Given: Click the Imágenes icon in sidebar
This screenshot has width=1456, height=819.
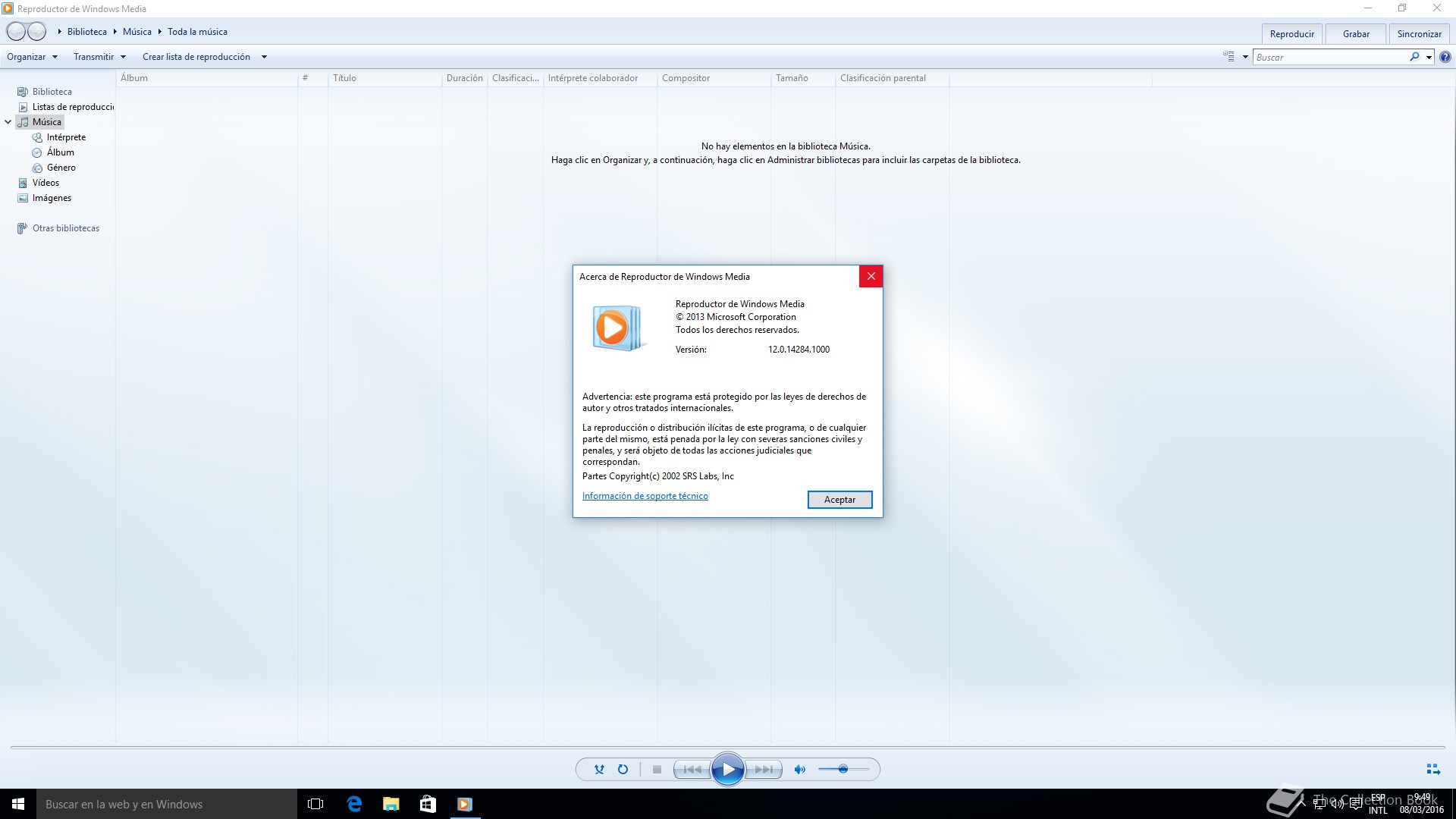Looking at the screenshot, I should [x=23, y=198].
